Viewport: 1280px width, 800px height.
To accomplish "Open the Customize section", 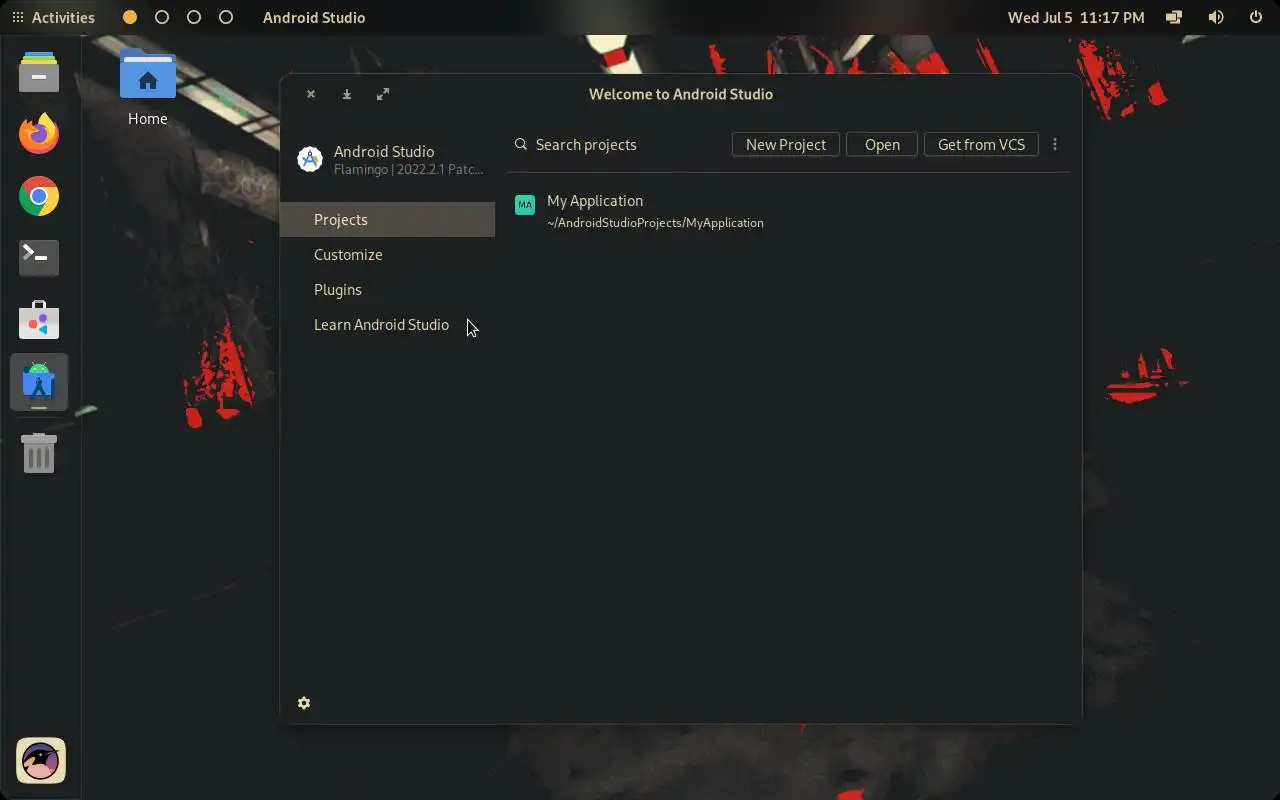I will [387, 255].
